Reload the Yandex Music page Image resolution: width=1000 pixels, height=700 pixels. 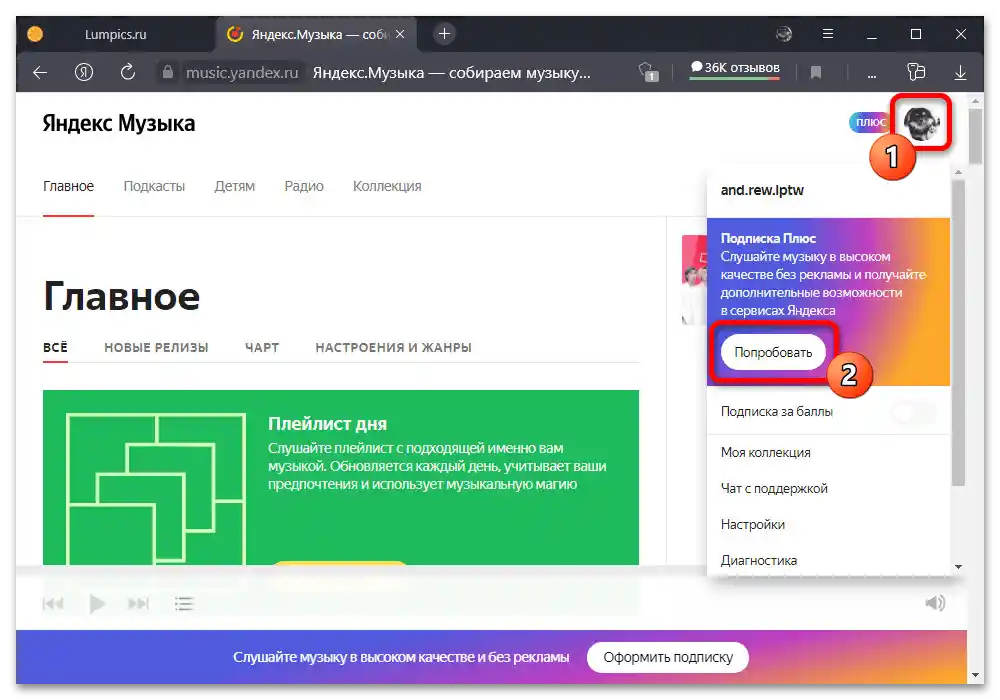point(128,72)
